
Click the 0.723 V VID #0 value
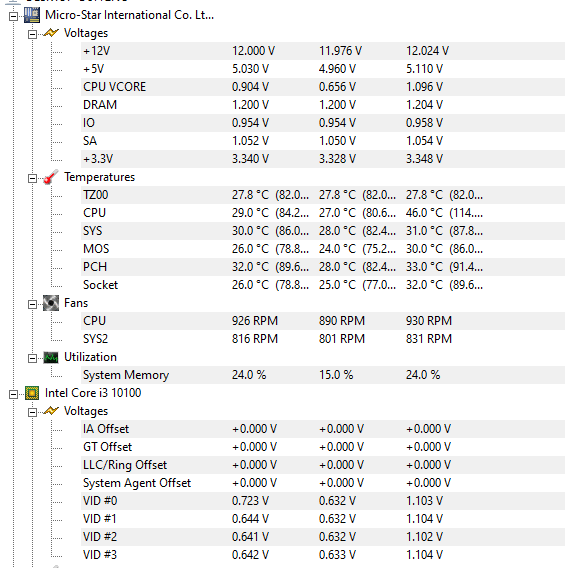click(250, 501)
